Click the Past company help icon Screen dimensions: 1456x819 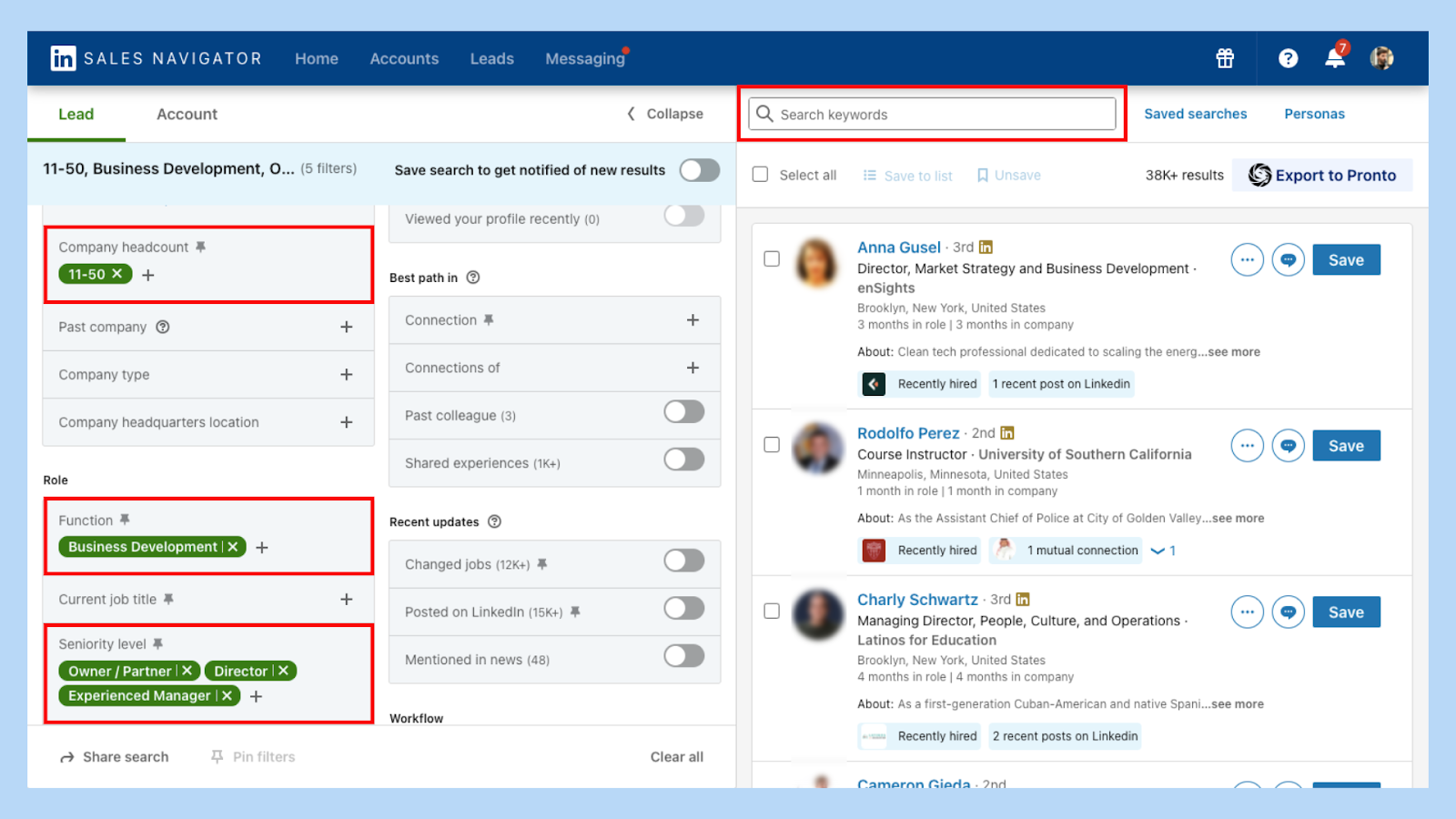(x=163, y=327)
